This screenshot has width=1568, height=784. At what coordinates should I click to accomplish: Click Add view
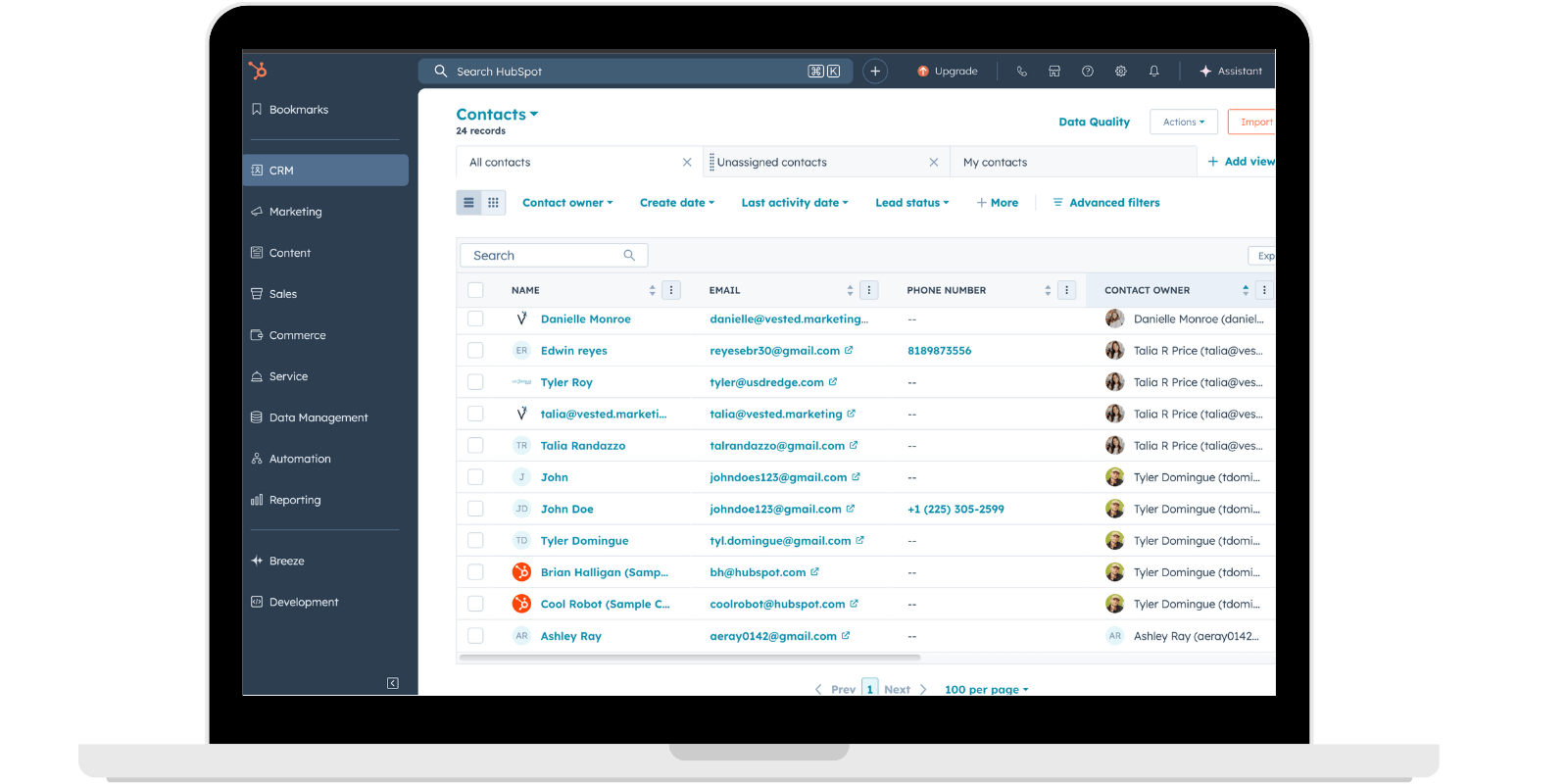(x=1242, y=162)
